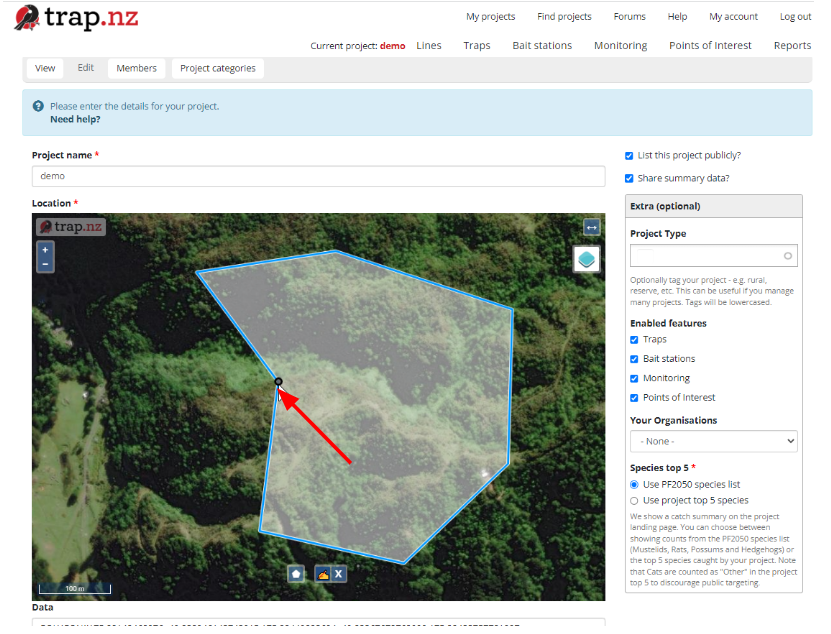Open the Bait stations menu
Screen dimensions: 831x634
[542, 46]
